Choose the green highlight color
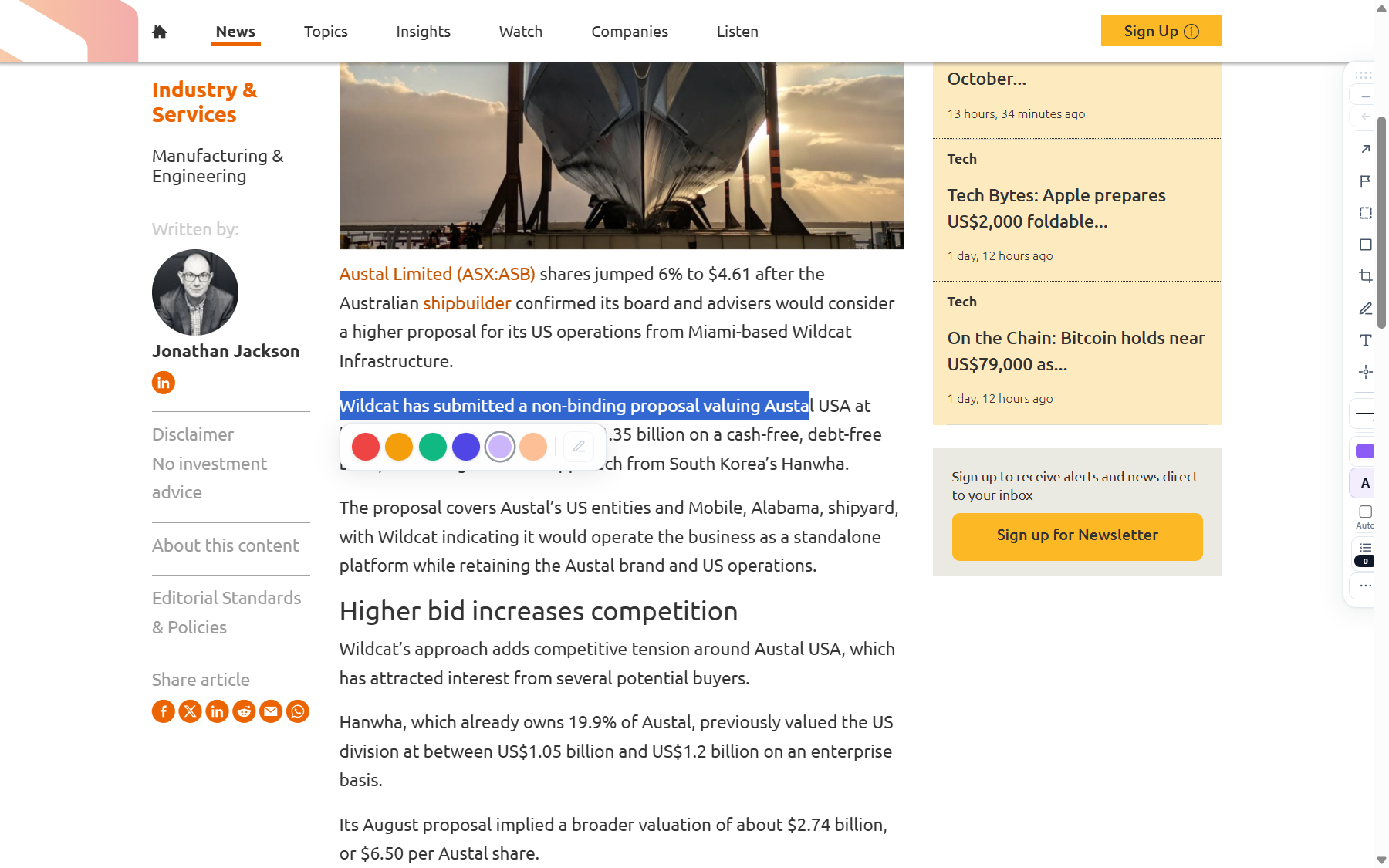Viewport: 1389px width, 868px height. coord(433,447)
